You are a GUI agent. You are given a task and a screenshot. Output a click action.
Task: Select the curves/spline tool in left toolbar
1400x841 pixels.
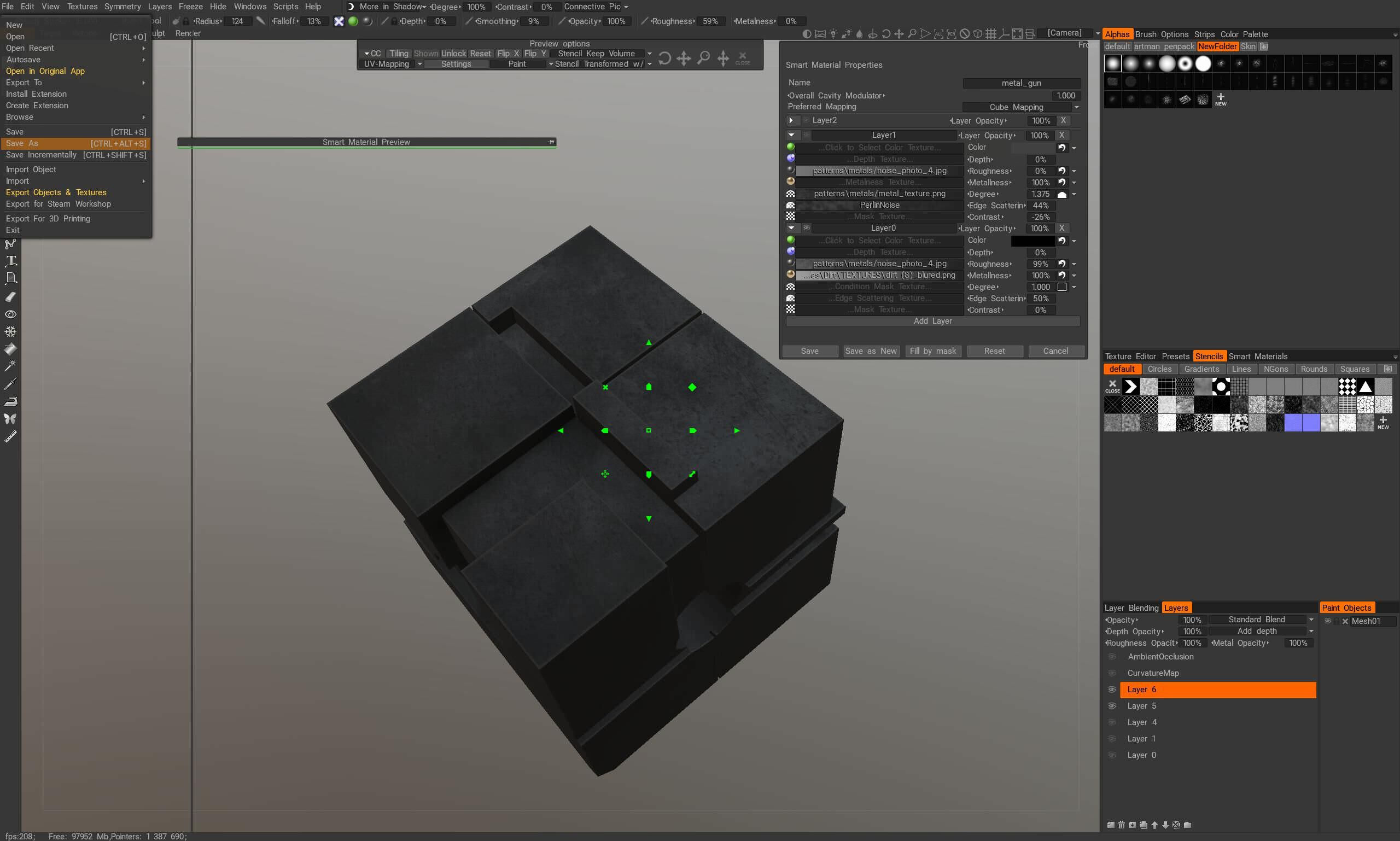[11, 244]
